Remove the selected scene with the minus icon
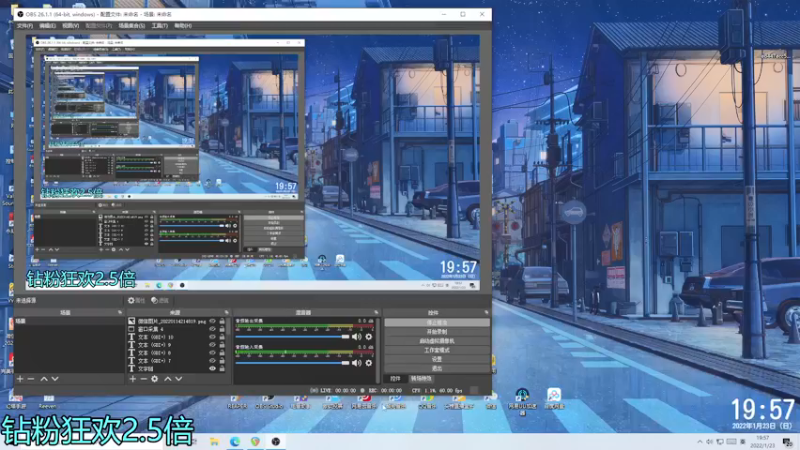The width and height of the screenshot is (800, 450). click(x=31, y=379)
